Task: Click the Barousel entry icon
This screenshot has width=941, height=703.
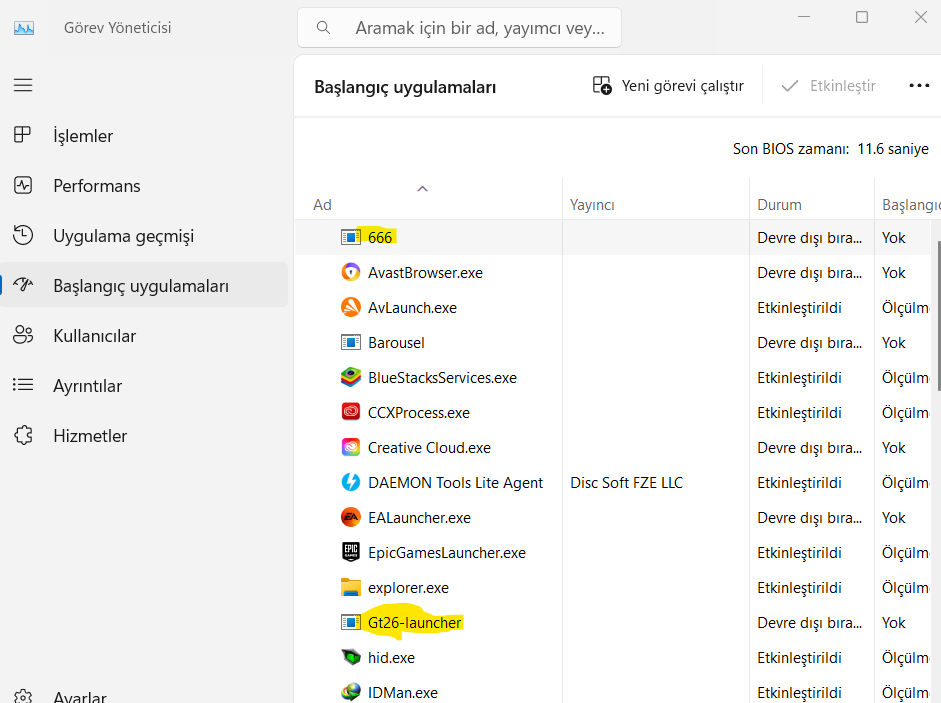Action: pyautogui.click(x=350, y=342)
